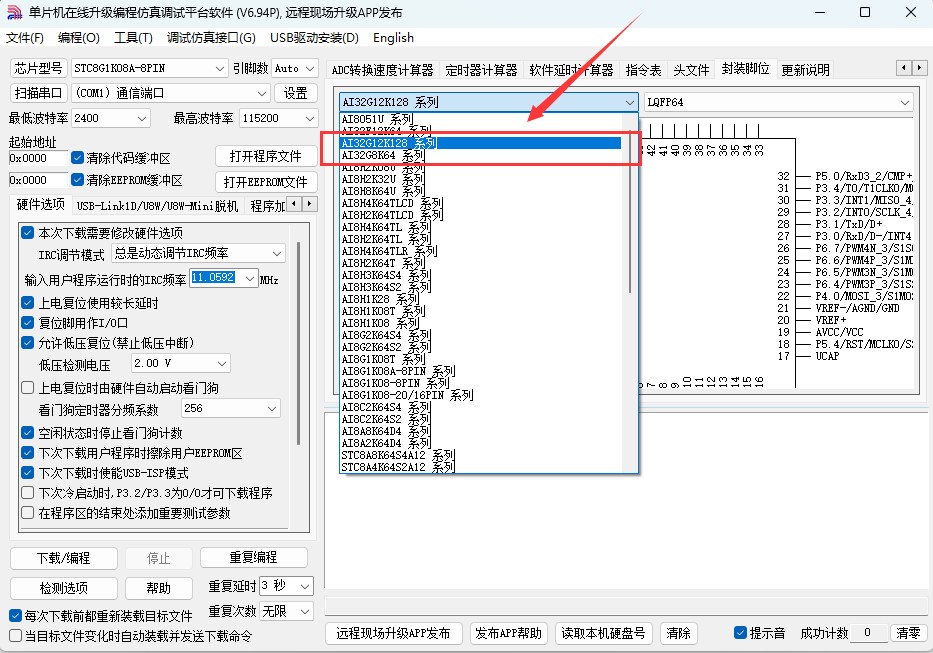
Task: Open the 编程(O) menu
Action: [x=79, y=38]
